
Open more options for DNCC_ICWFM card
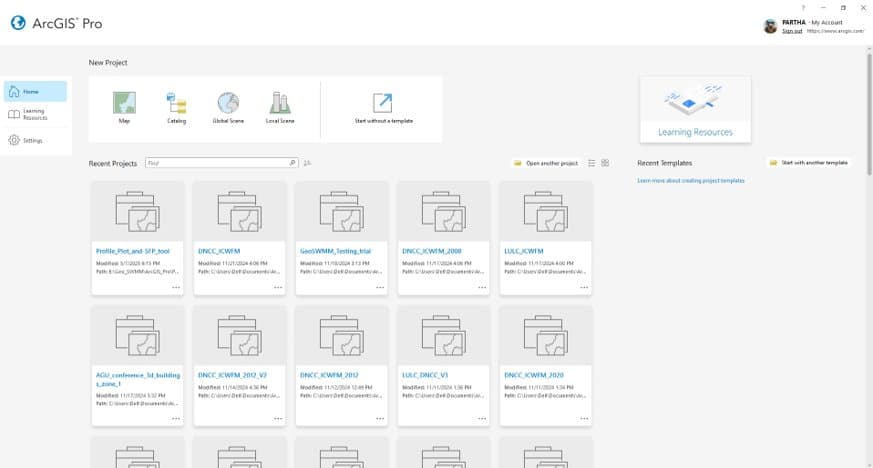pos(278,287)
